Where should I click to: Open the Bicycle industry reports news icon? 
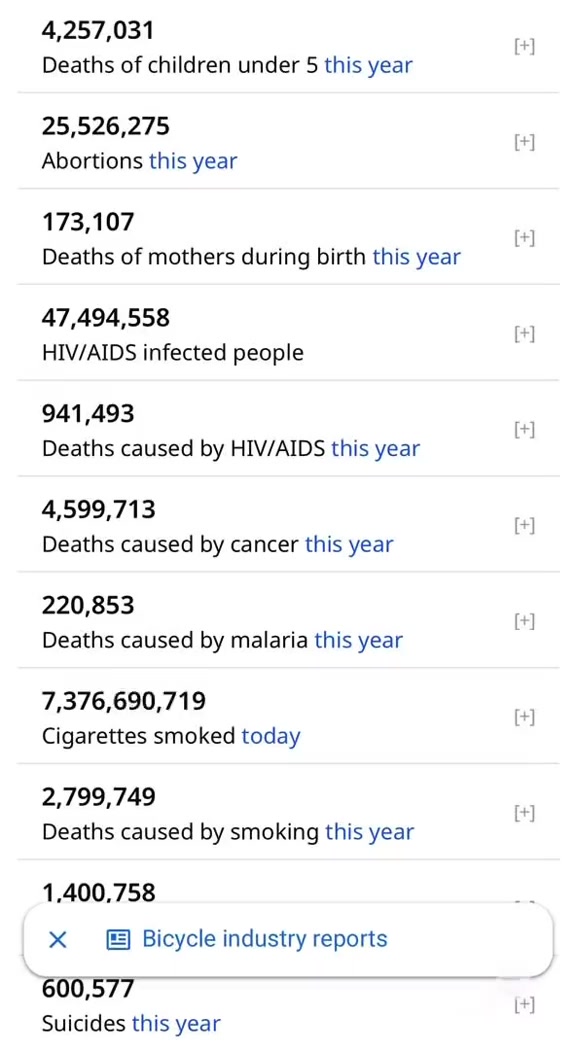118,940
